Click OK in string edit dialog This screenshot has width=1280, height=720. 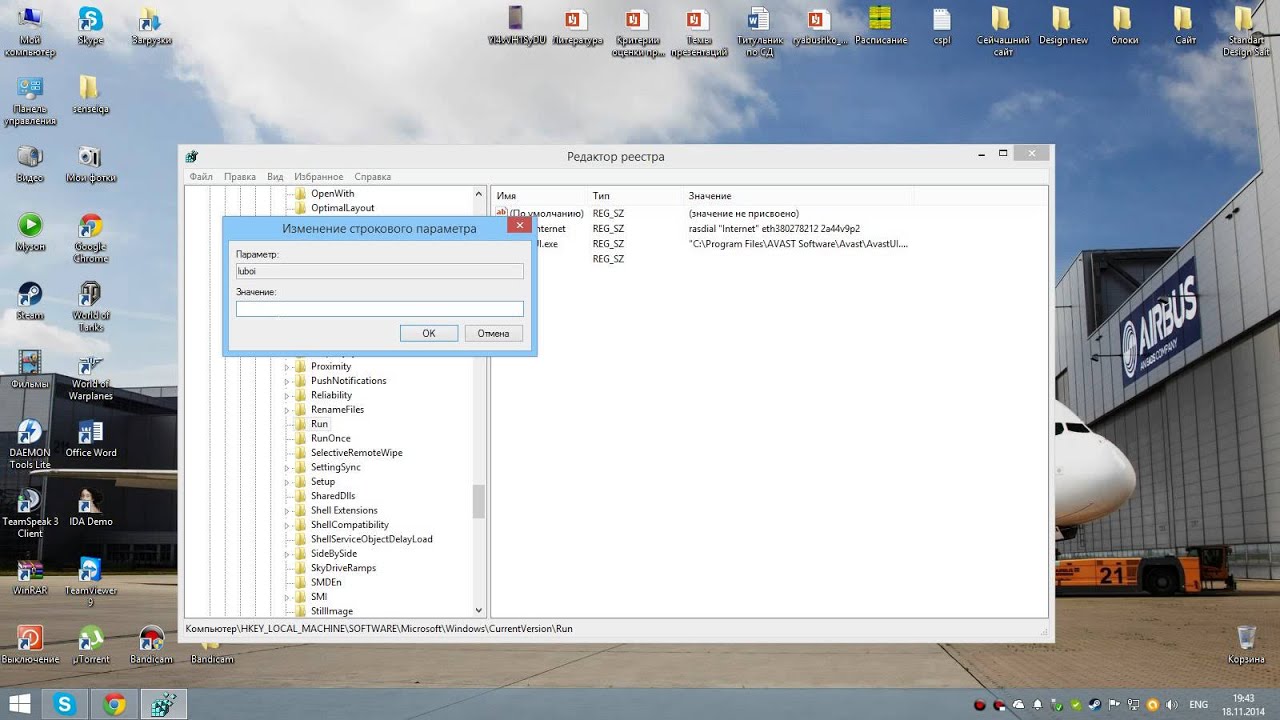pyautogui.click(x=429, y=333)
